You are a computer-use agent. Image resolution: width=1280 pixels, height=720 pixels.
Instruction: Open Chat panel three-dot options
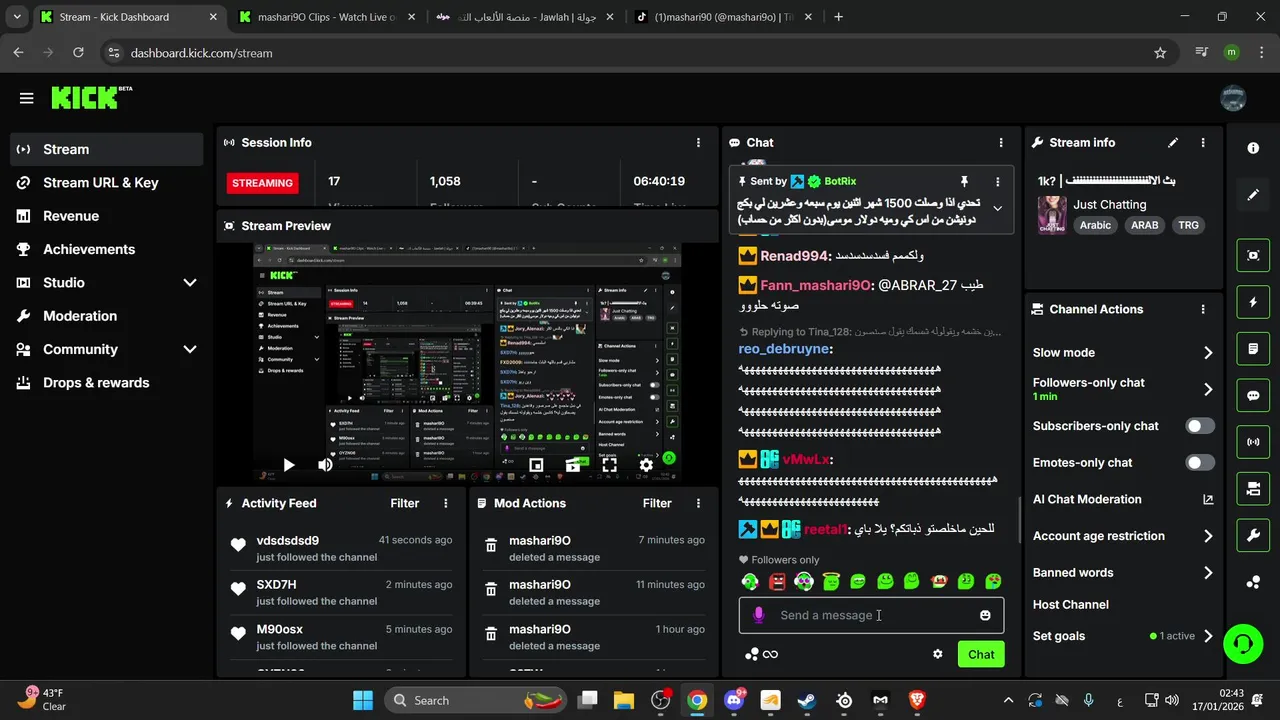coord(1001,143)
